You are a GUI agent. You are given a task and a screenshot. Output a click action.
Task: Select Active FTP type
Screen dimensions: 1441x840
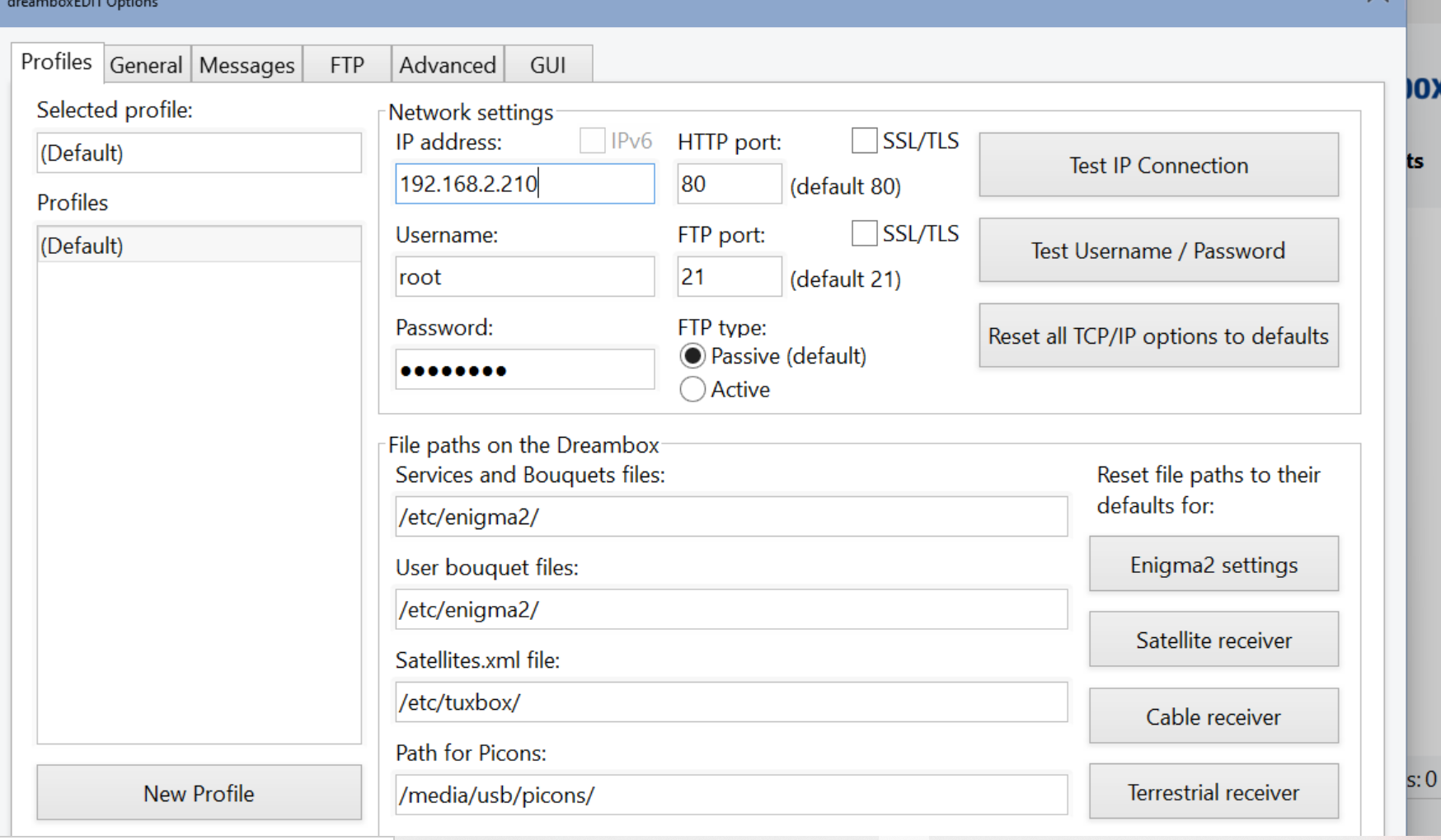tap(692, 389)
